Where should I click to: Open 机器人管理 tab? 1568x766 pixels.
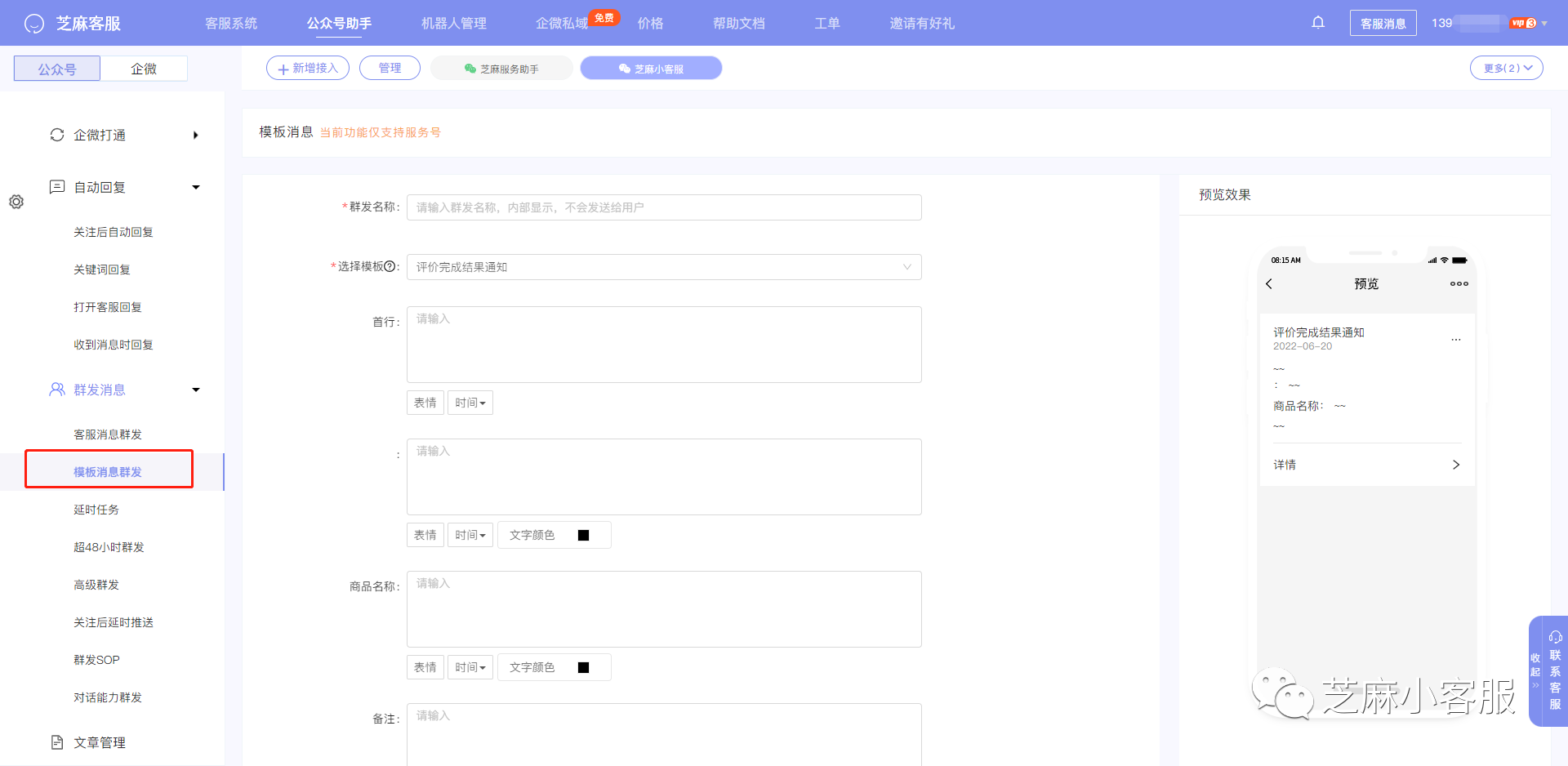[454, 24]
